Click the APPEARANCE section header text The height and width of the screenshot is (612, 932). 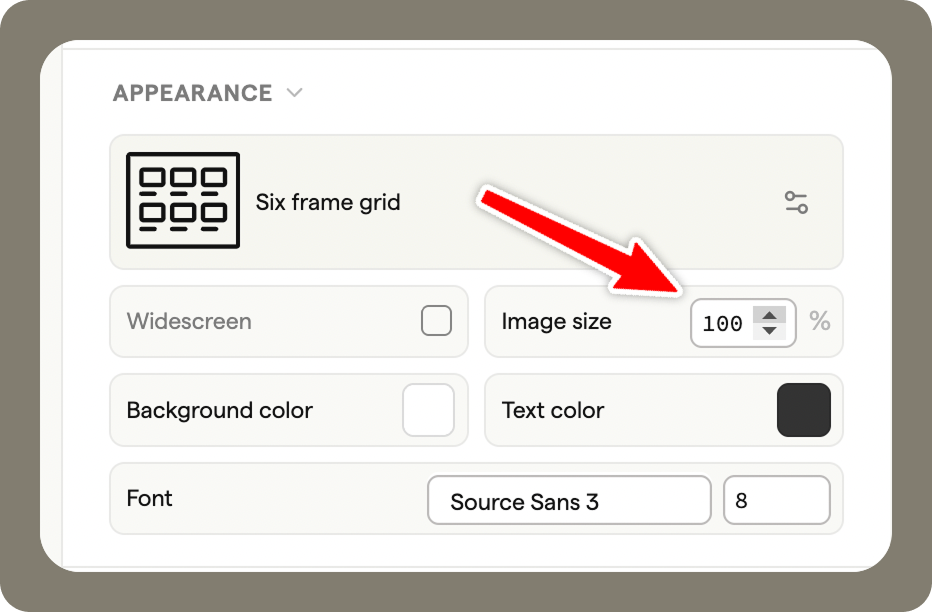(192, 93)
